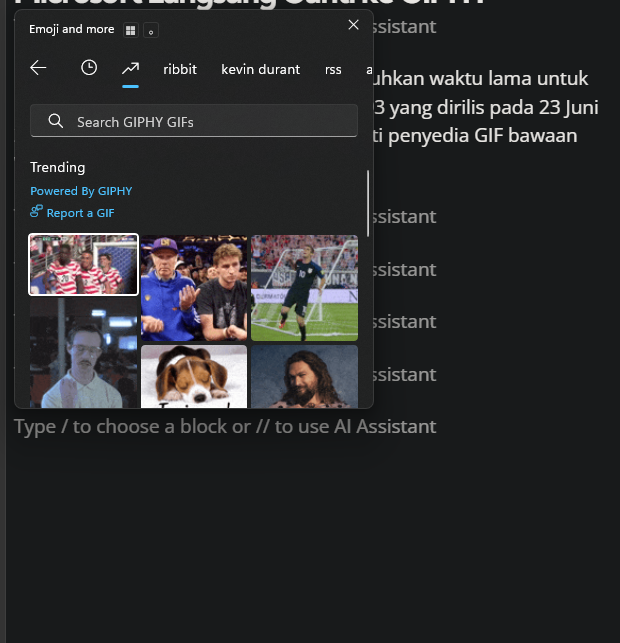Click the 'Emoji and more' panel title
The height and width of the screenshot is (643, 620).
point(72,30)
